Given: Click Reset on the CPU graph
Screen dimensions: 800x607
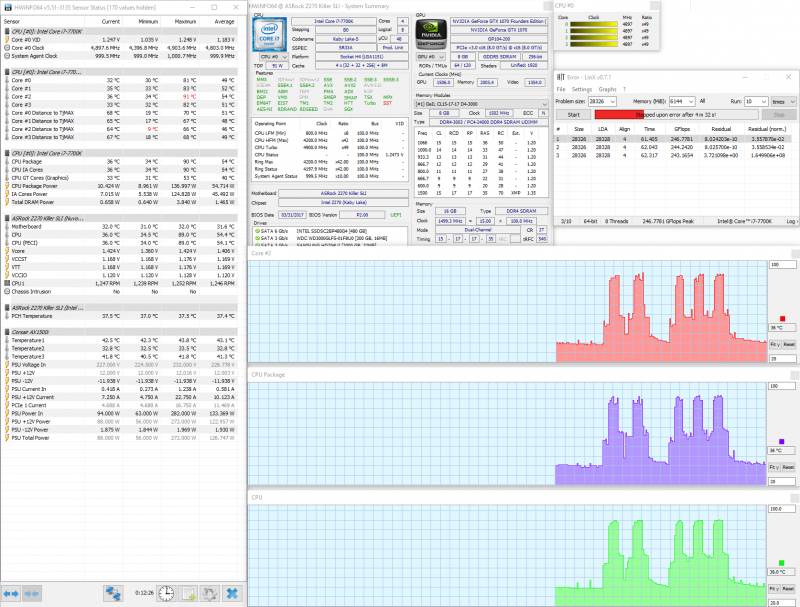Looking at the screenshot, I should click(x=788, y=589).
